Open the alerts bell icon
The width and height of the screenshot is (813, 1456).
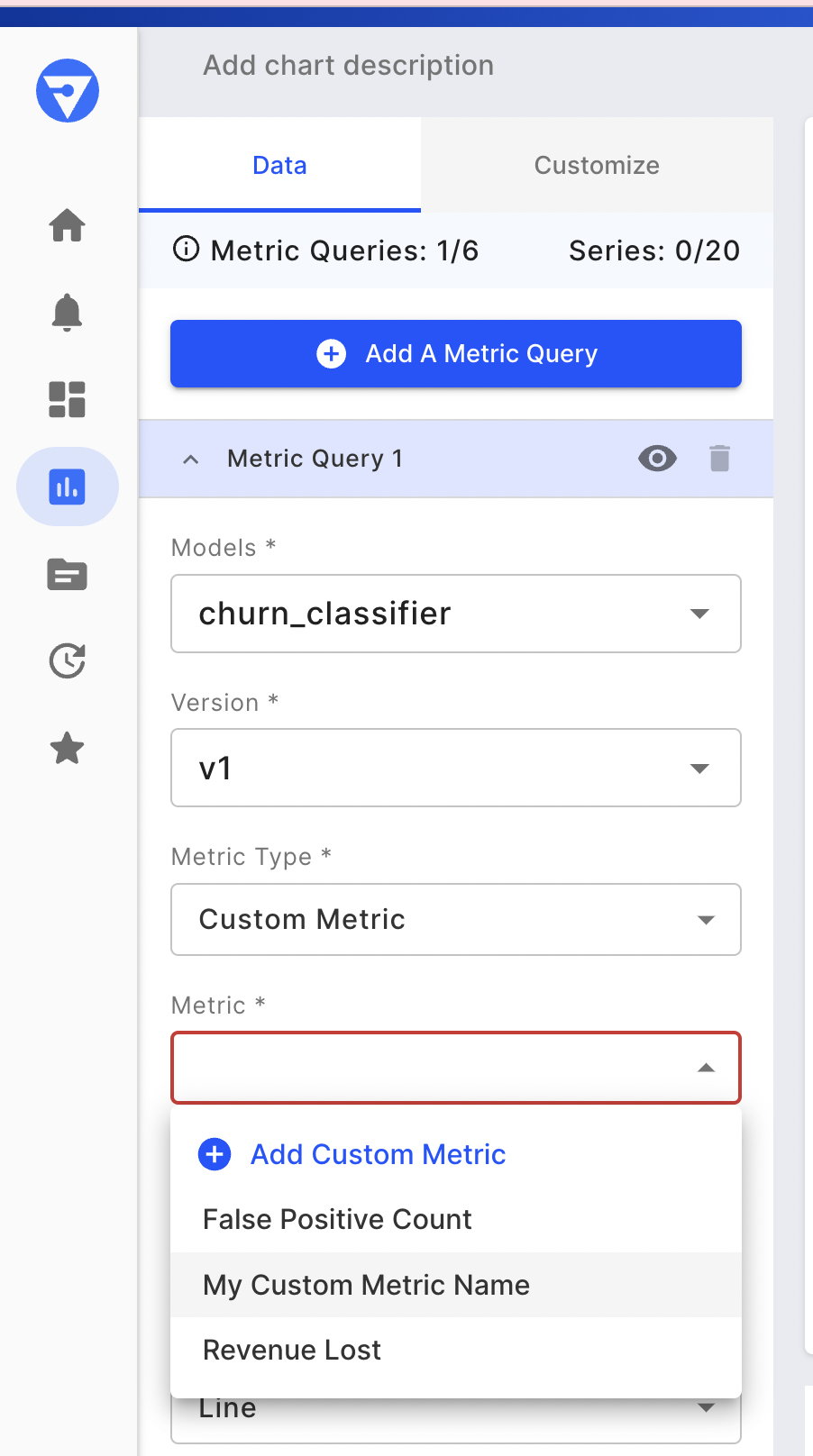click(x=68, y=313)
